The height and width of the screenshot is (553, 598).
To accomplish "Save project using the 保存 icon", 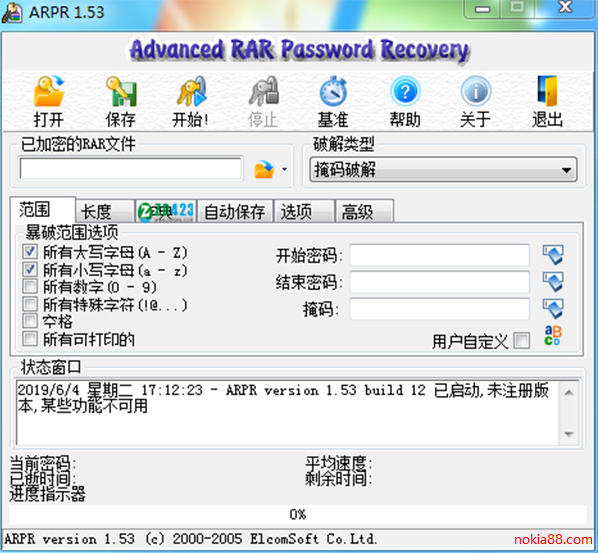I will [121, 91].
